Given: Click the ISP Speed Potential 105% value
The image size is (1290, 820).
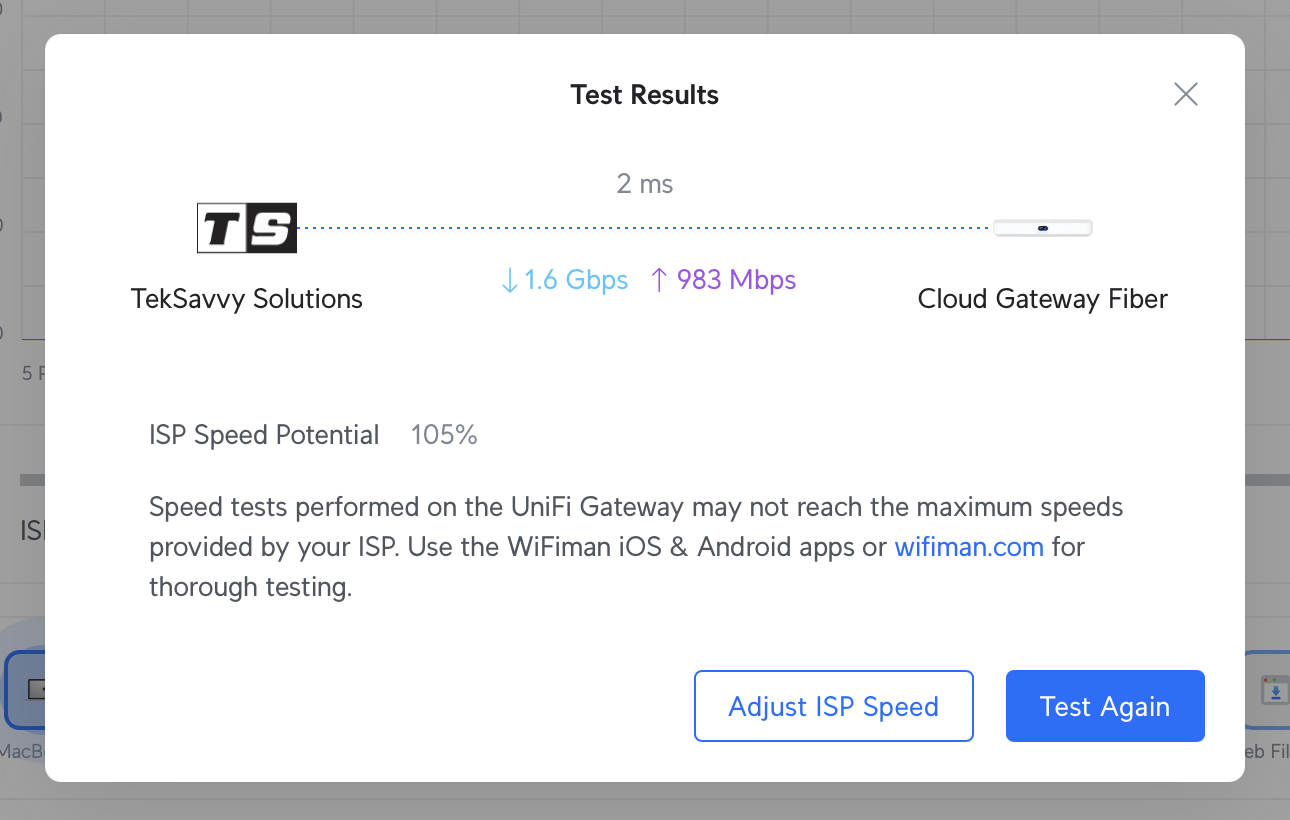Looking at the screenshot, I should click(444, 435).
